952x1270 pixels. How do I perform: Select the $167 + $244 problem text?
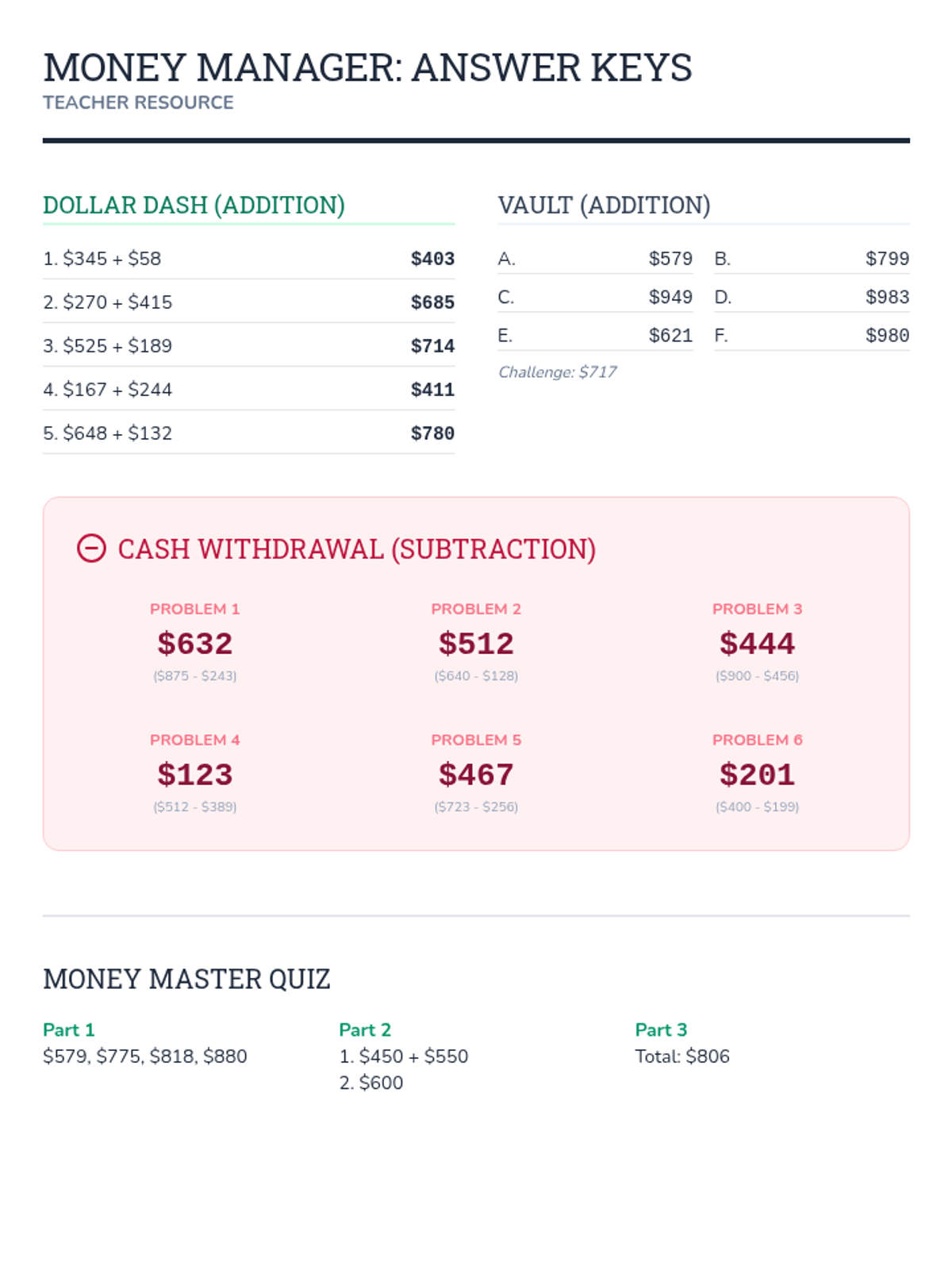coord(108,390)
